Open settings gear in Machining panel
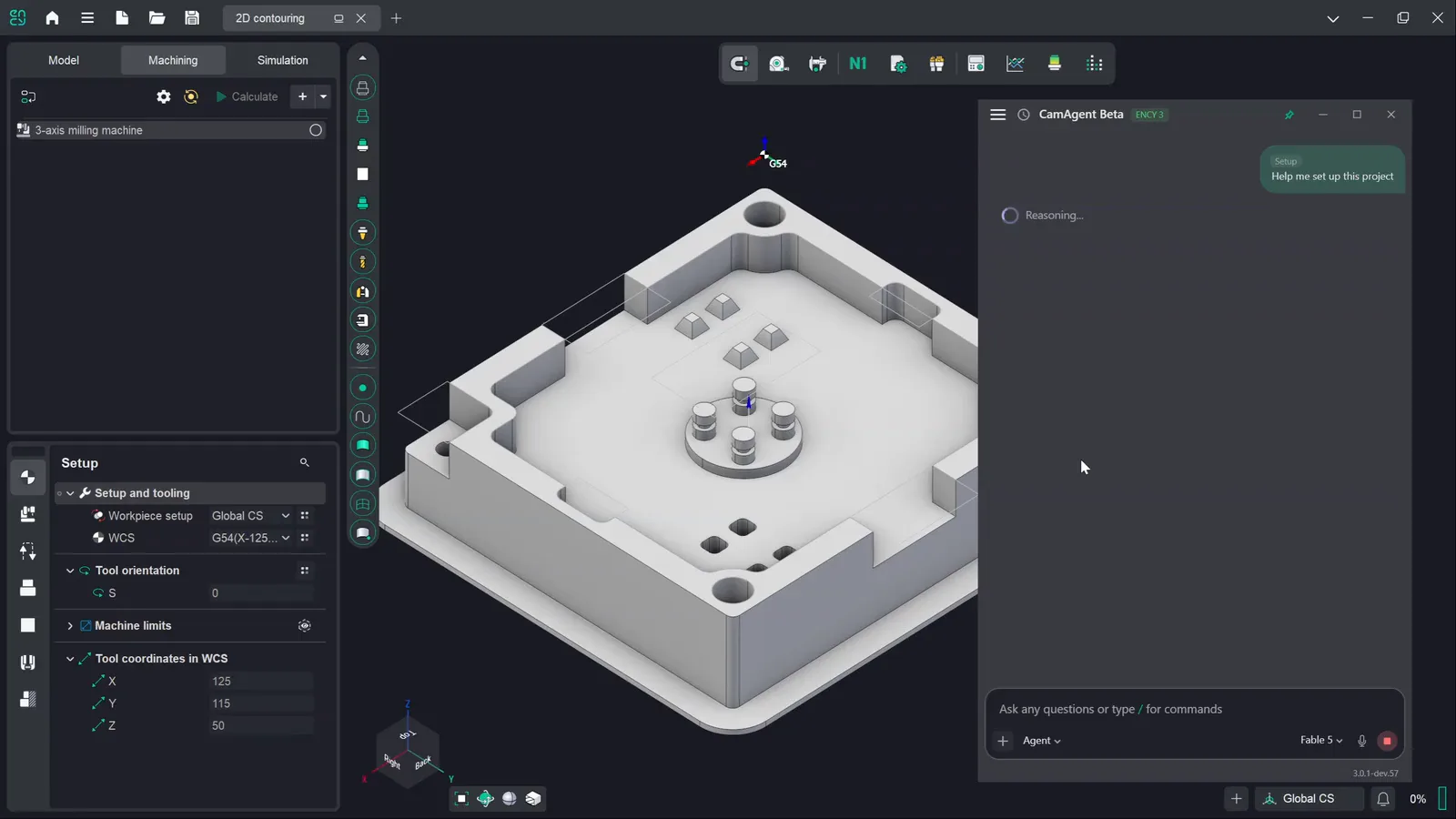Screen dimensions: 1456x819 click(x=164, y=96)
